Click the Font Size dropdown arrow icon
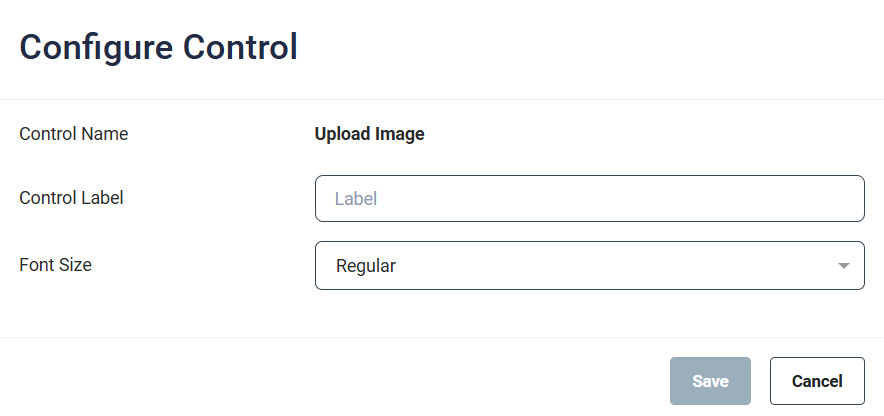 tap(844, 266)
